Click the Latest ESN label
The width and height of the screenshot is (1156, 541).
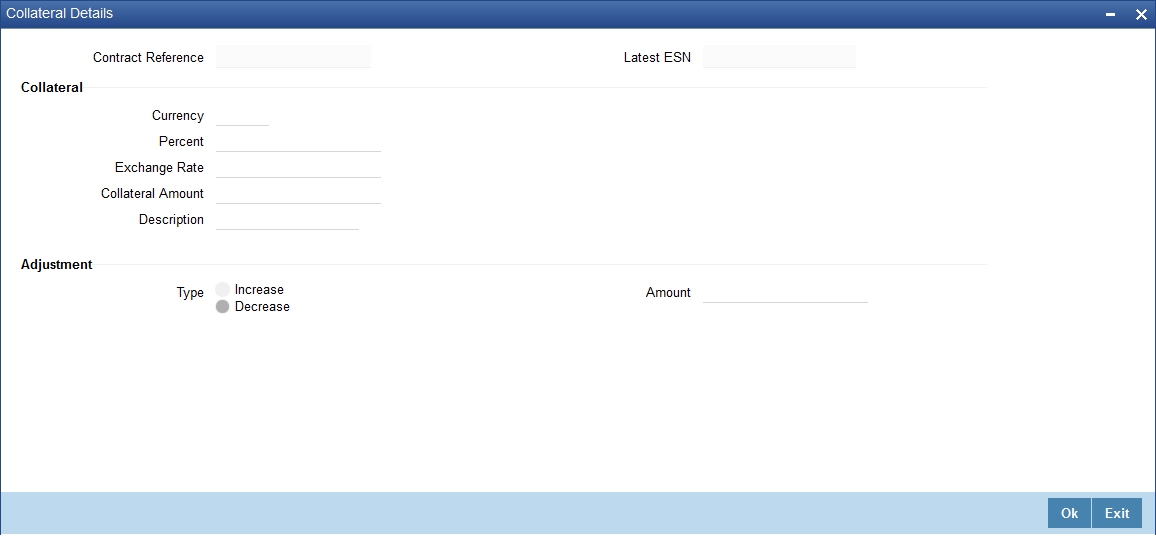click(x=658, y=57)
